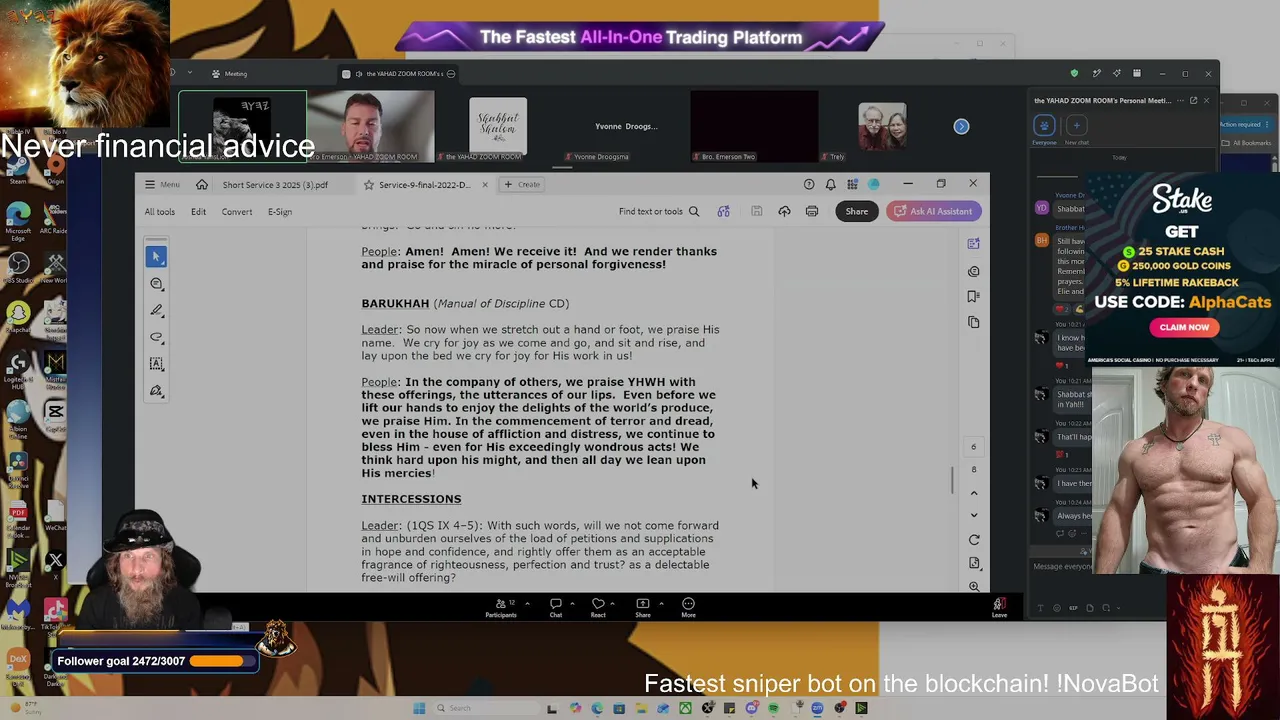Click Find text or tools search

pyautogui.click(x=659, y=212)
